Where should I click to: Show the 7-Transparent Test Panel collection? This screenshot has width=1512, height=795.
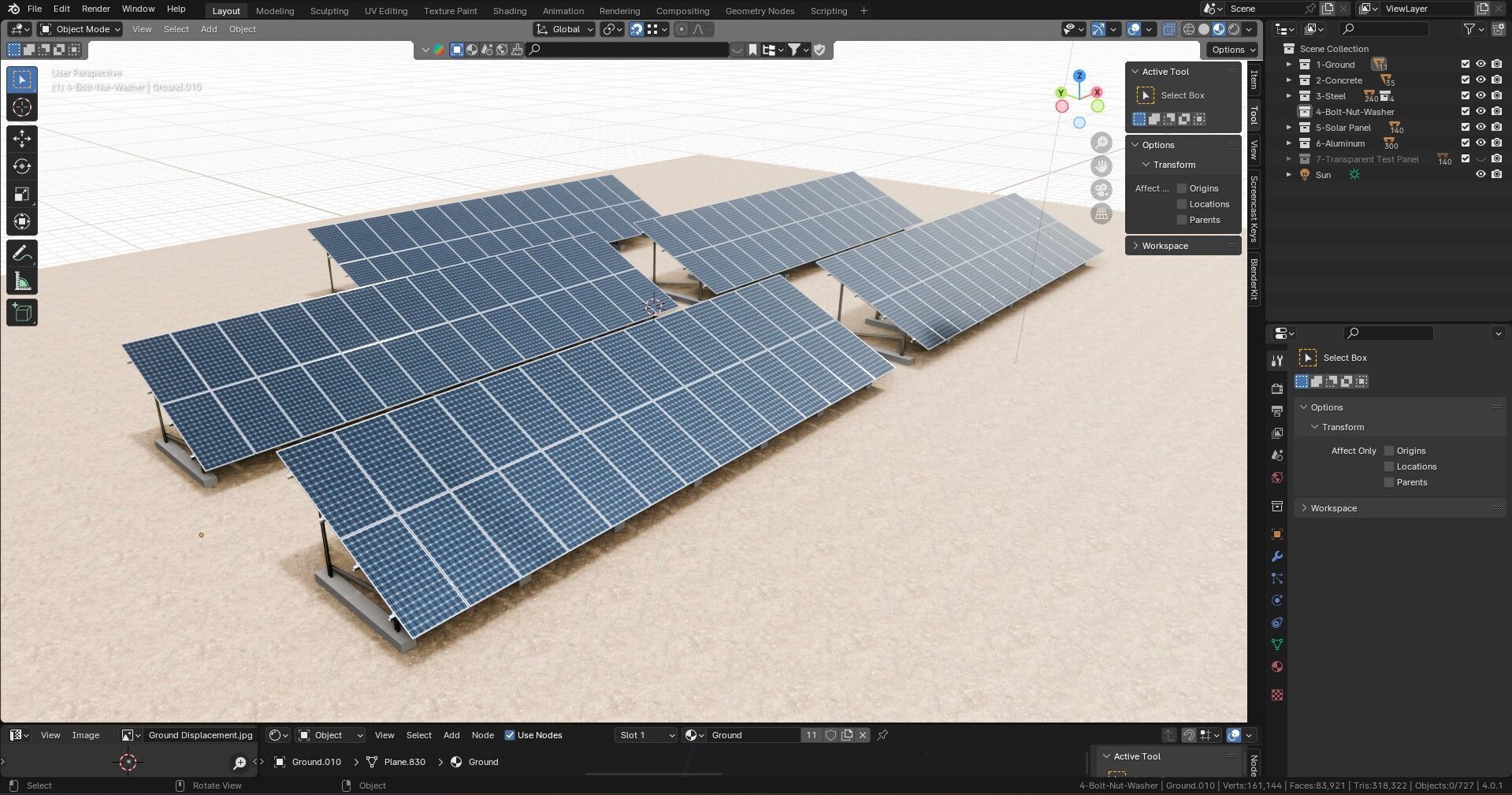pos(1480,159)
